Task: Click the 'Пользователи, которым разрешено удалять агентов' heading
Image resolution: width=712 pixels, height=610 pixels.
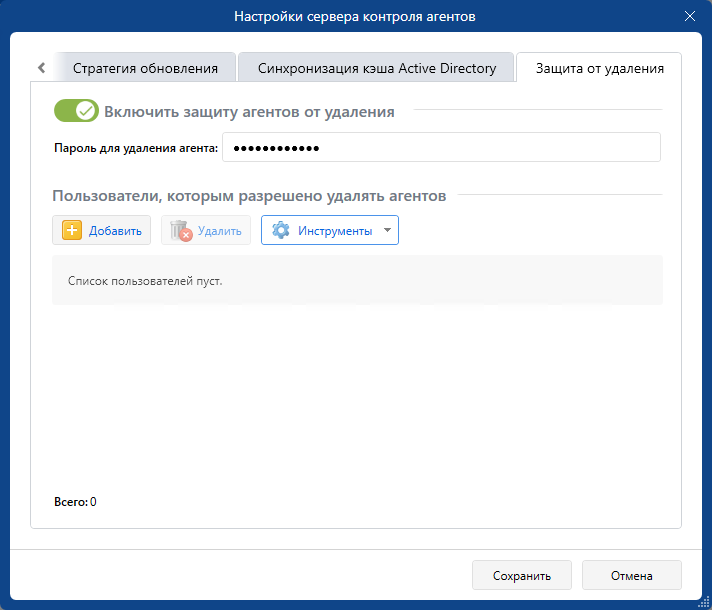Action: coord(249,196)
